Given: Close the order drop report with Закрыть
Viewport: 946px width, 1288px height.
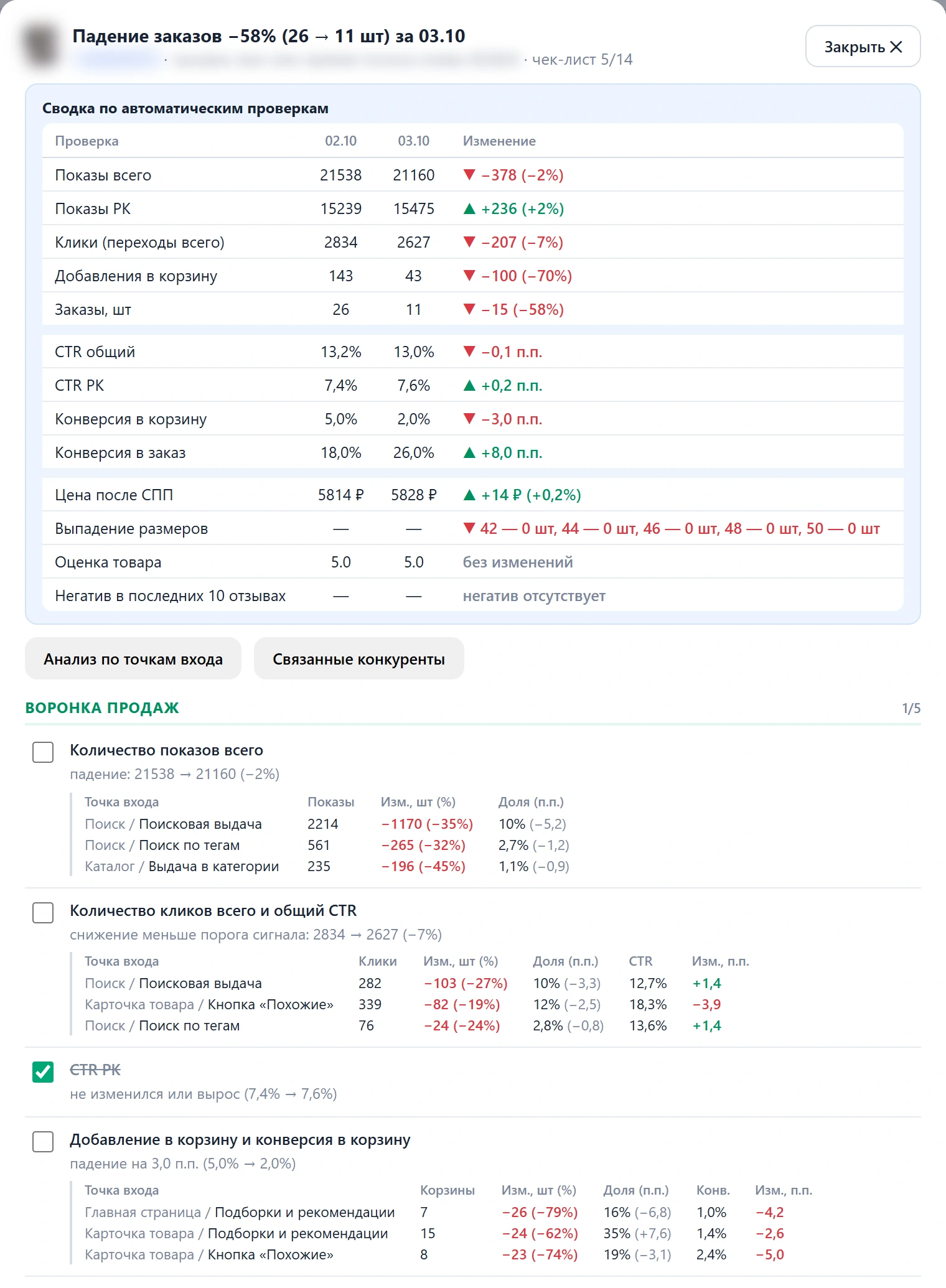Looking at the screenshot, I should [x=863, y=47].
